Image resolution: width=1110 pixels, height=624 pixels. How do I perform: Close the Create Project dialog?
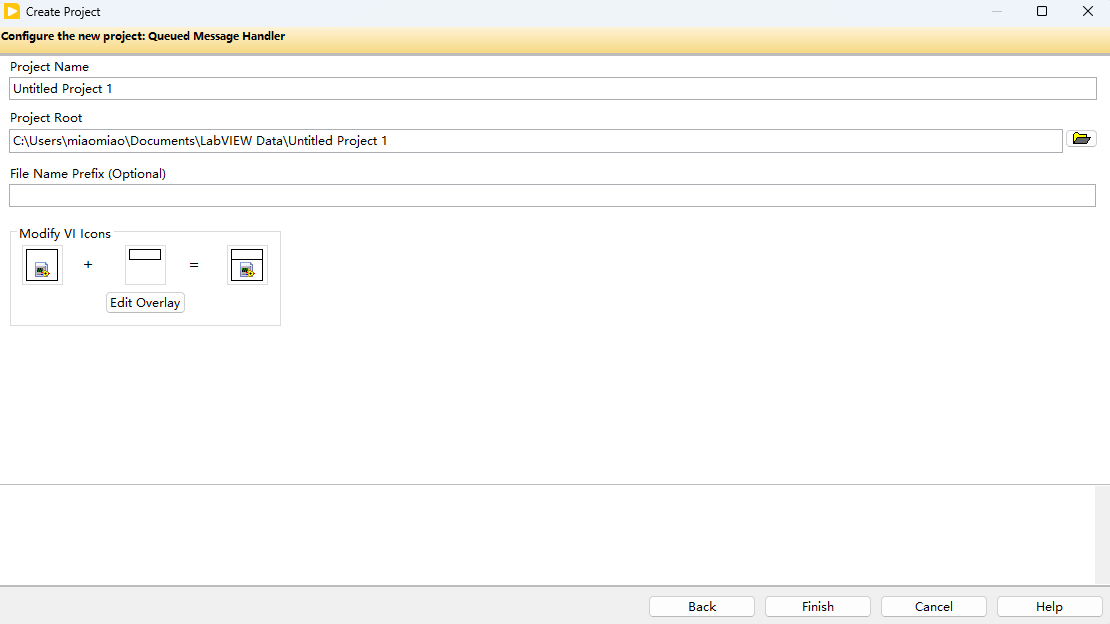pos(1088,12)
